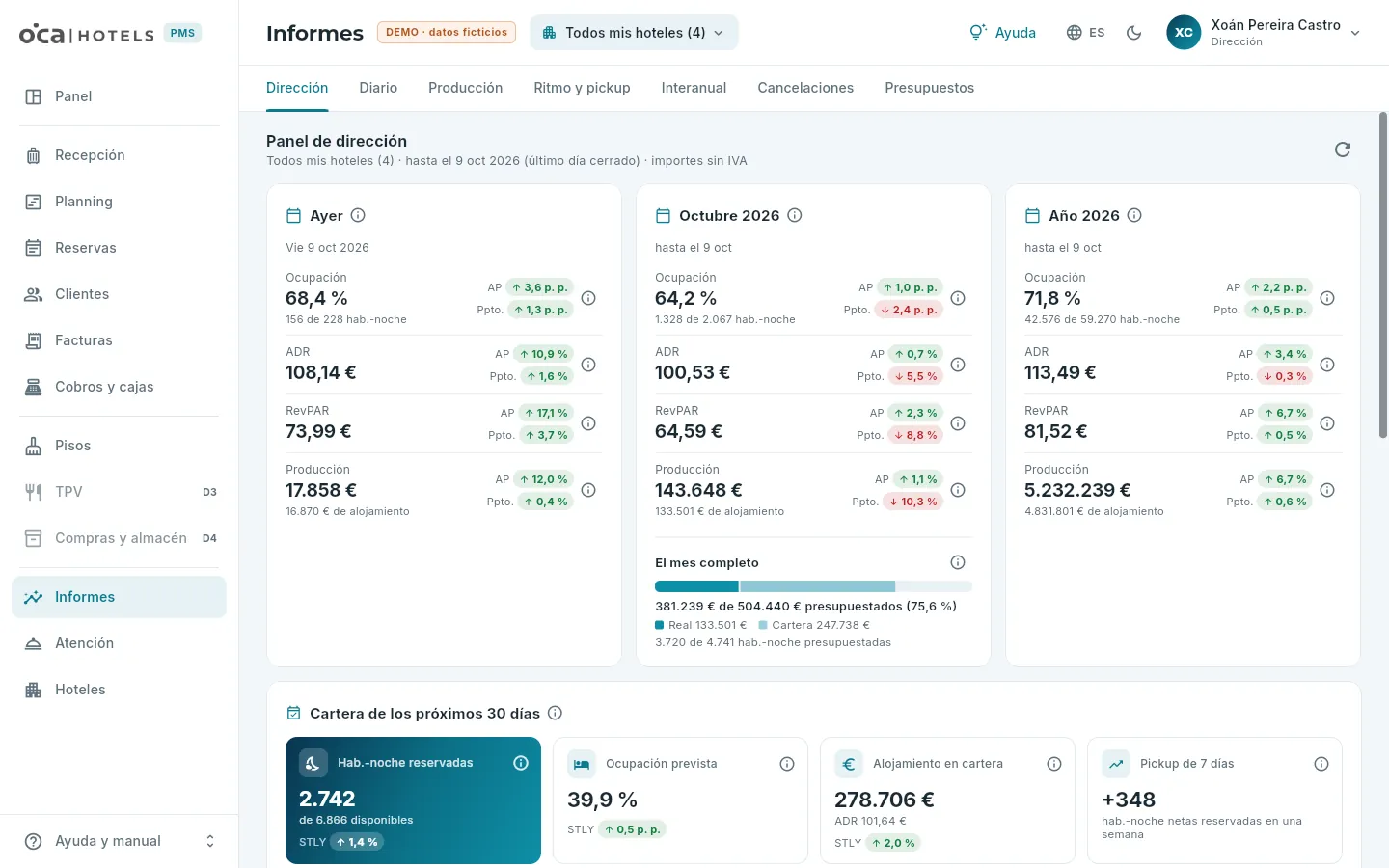1389x868 pixels.
Task: Click the OCA Hotels PMS logo
Action: [109, 34]
